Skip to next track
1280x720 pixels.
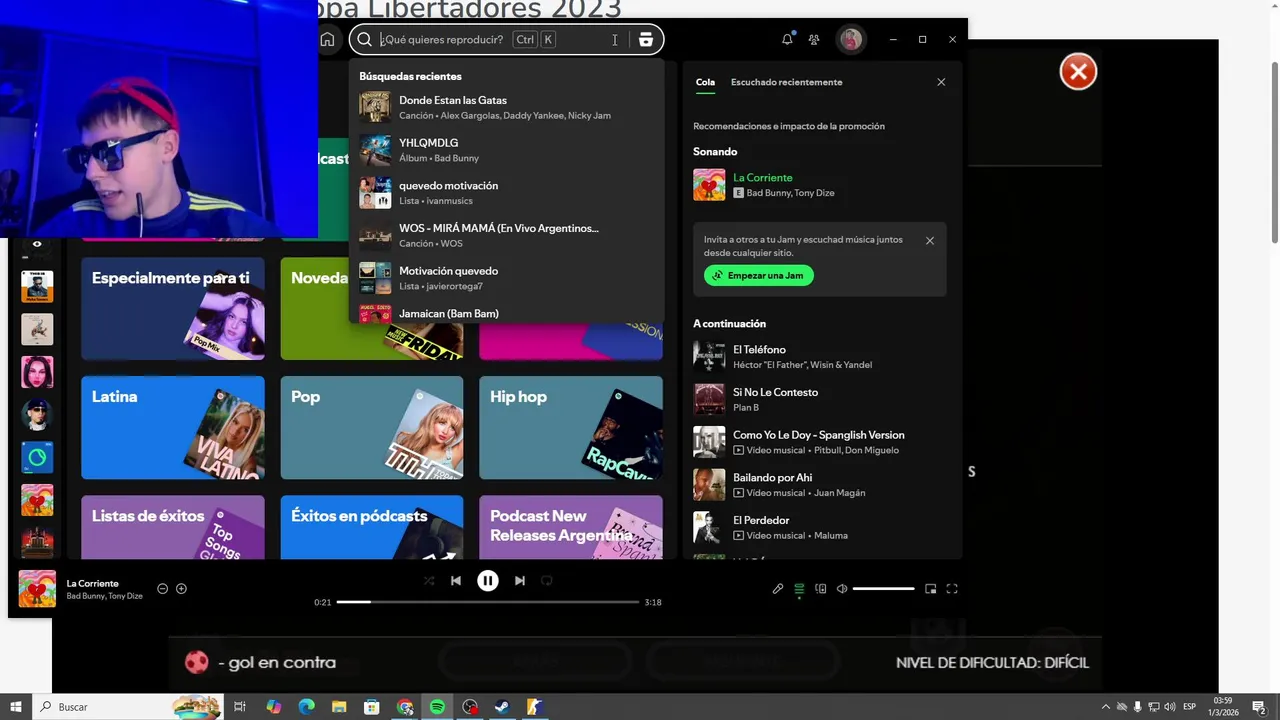tap(520, 580)
